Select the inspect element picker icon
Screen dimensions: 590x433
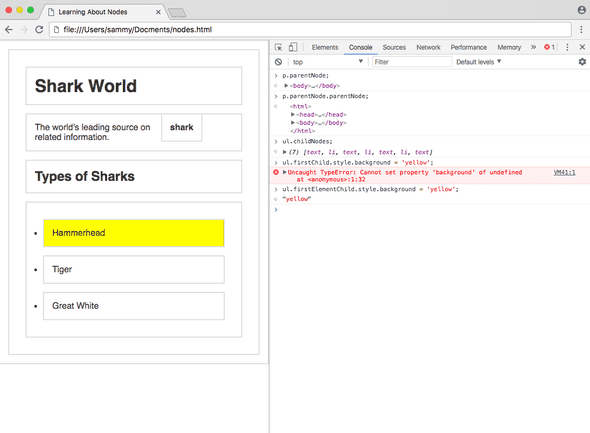pyautogui.click(x=278, y=47)
